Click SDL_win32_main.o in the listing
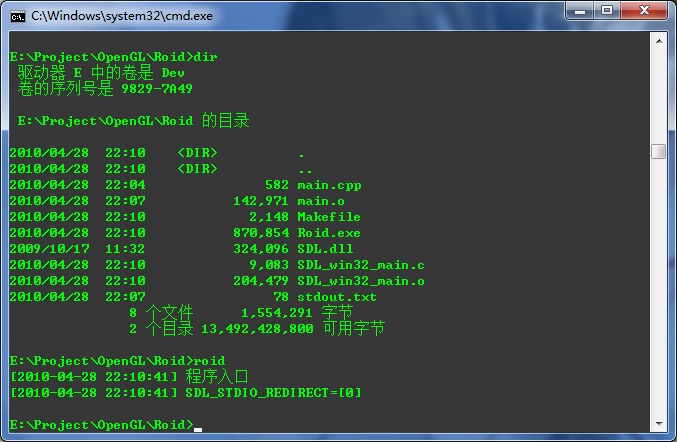Screen dimensions: 677x442 point(360,281)
